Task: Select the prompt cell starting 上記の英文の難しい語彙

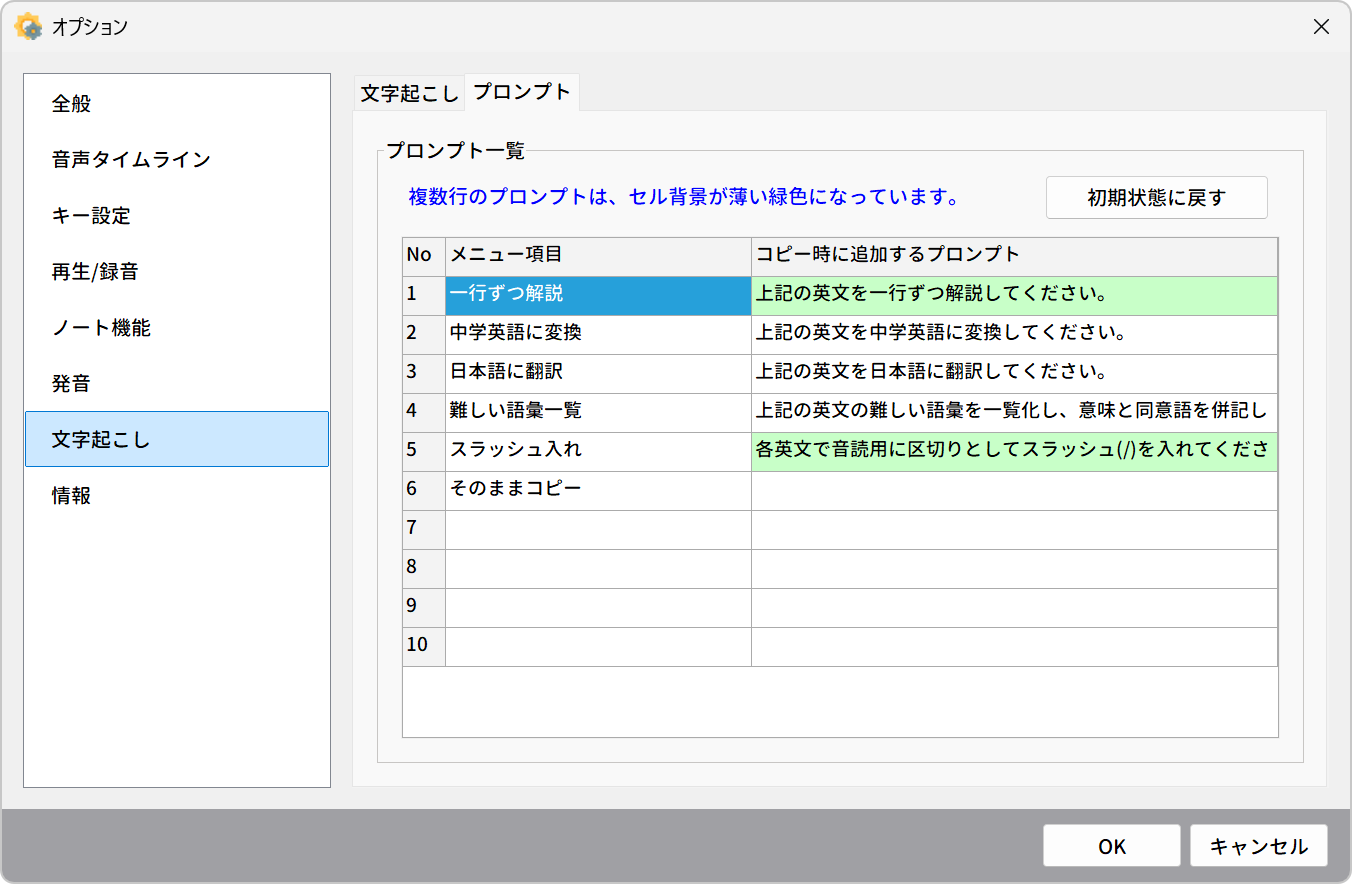Action: (x=1014, y=412)
